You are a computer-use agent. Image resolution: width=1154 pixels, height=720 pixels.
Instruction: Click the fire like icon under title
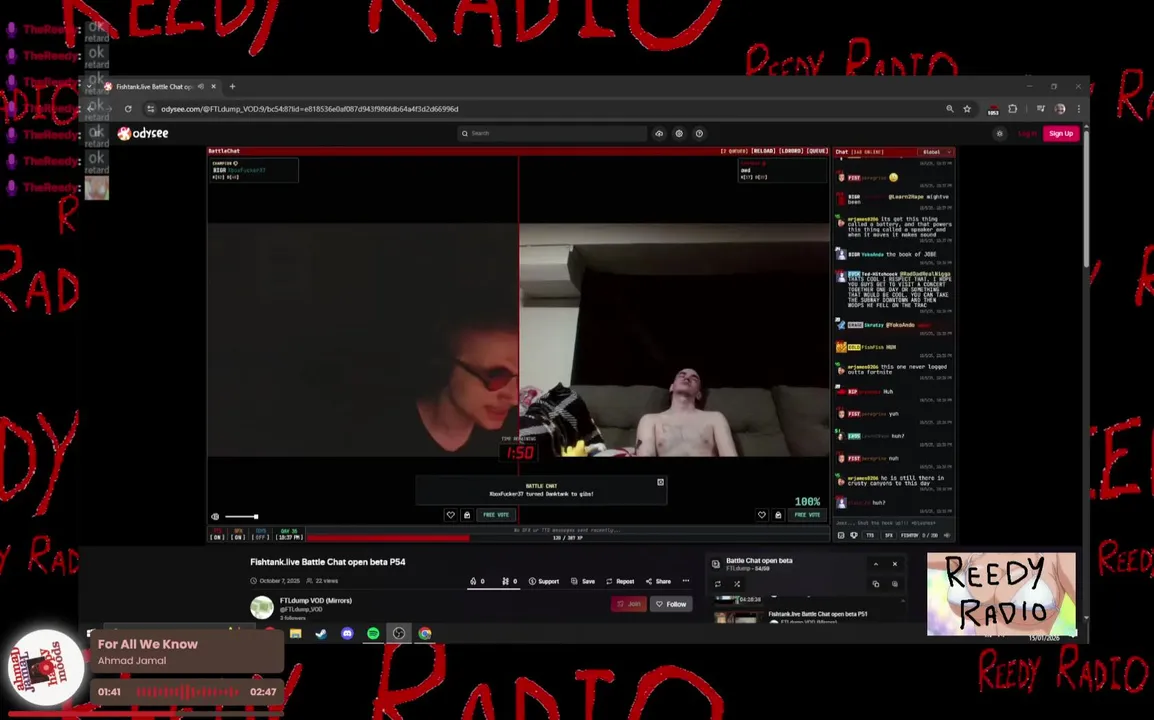click(477, 582)
